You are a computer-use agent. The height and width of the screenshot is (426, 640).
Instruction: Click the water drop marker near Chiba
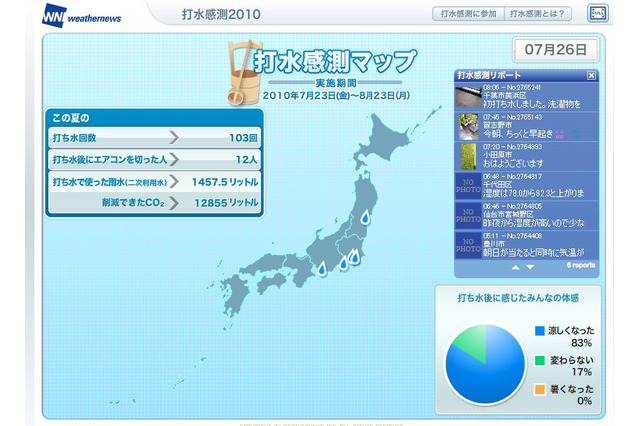coord(356,258)
